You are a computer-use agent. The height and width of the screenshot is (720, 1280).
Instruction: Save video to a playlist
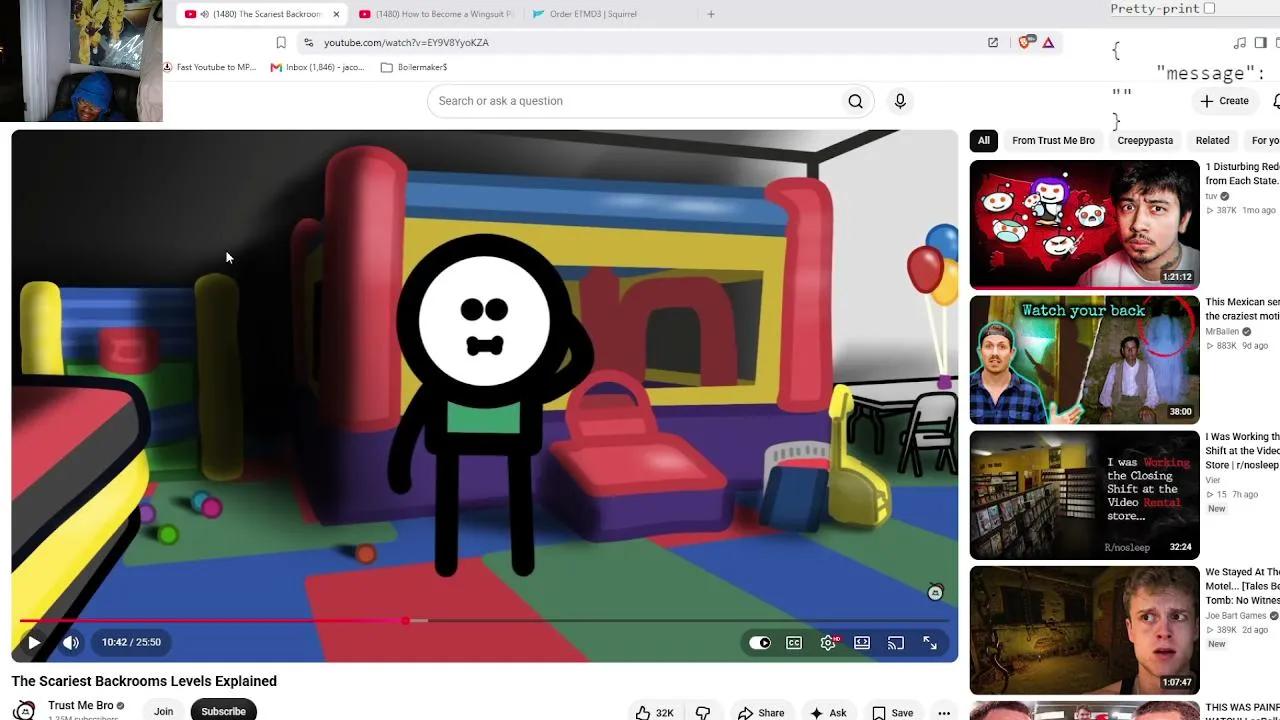point(892,713)
